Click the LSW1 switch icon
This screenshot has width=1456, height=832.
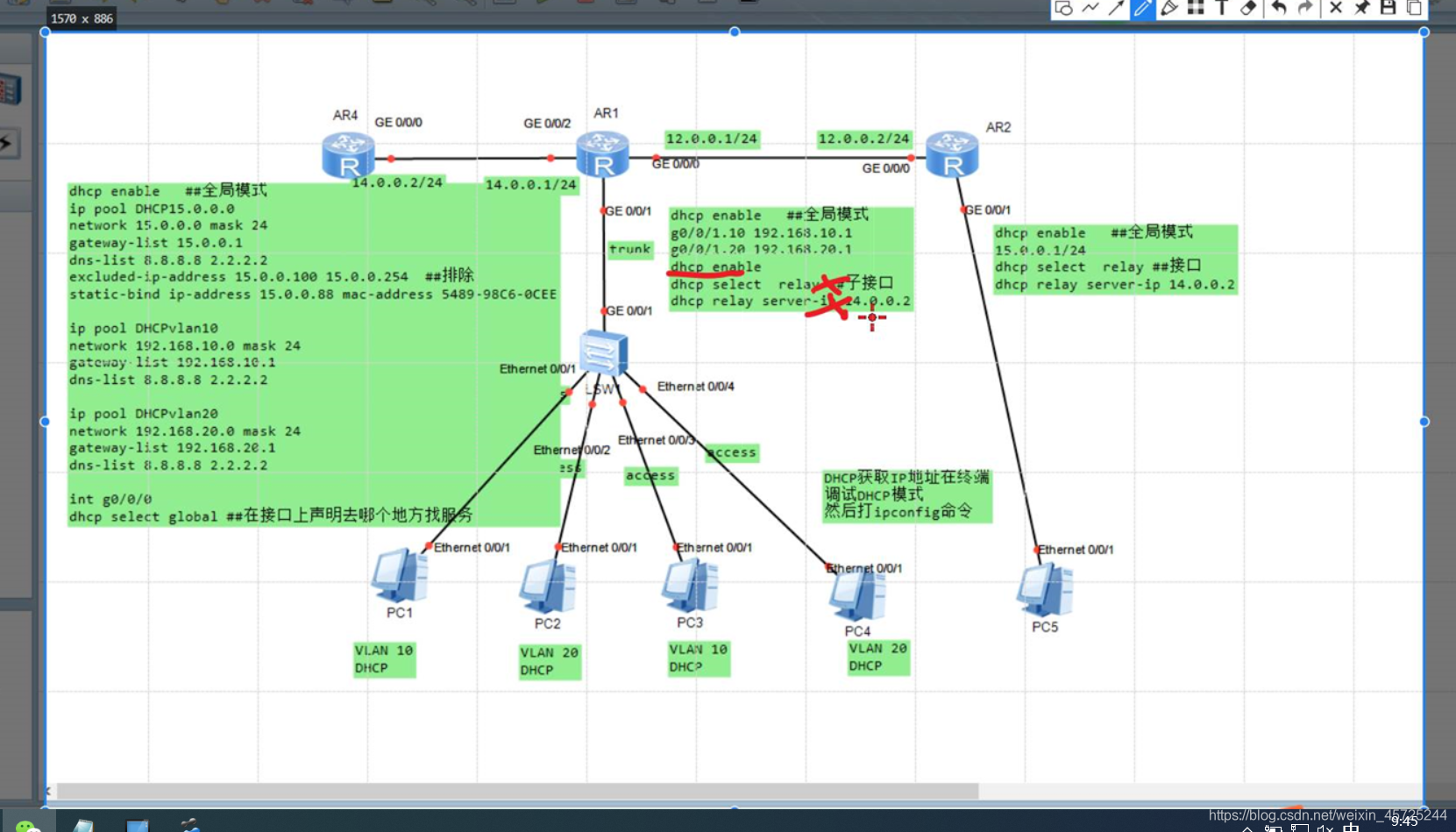[x=603, y=353]
